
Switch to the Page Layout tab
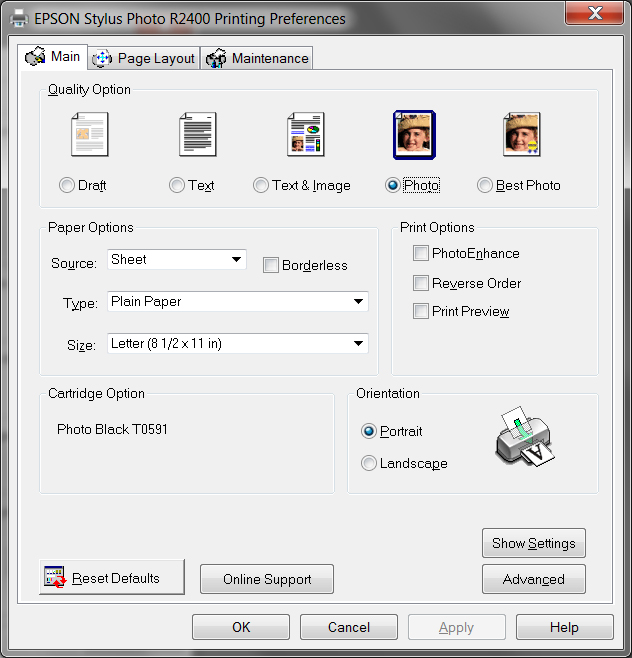[144, 58]
